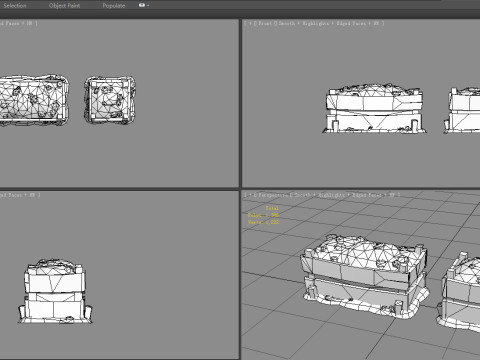This screenshot has width=480, height=360.
Task: Open the Front viewport [+] general menu
Action: pos(250,23)
